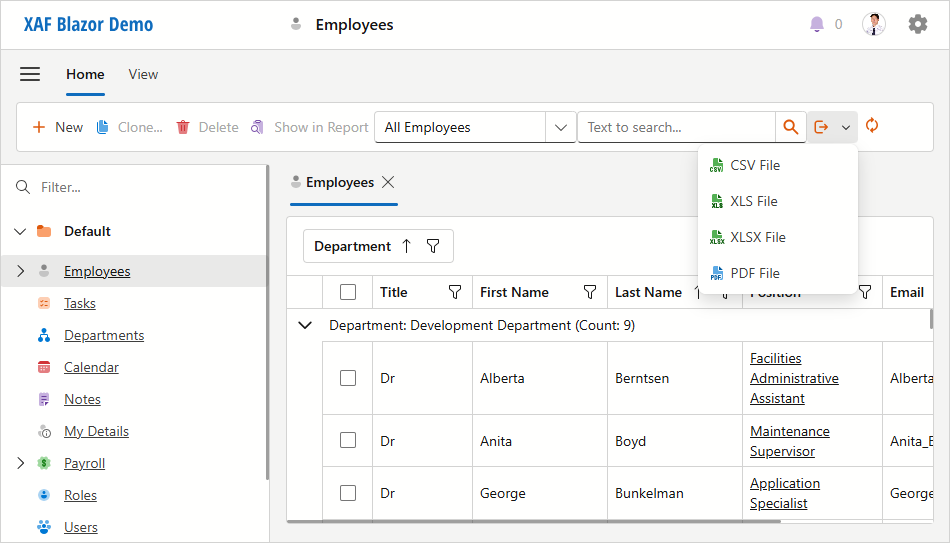
Task: Click the Payroll sidebar icon
Action: [44, 463]
